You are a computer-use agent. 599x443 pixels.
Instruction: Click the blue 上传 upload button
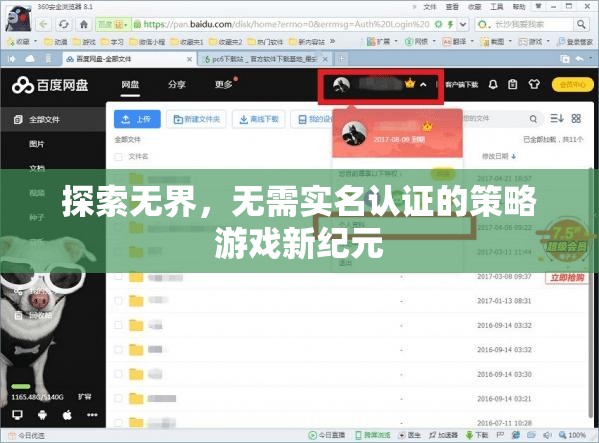tap(137, 119)
